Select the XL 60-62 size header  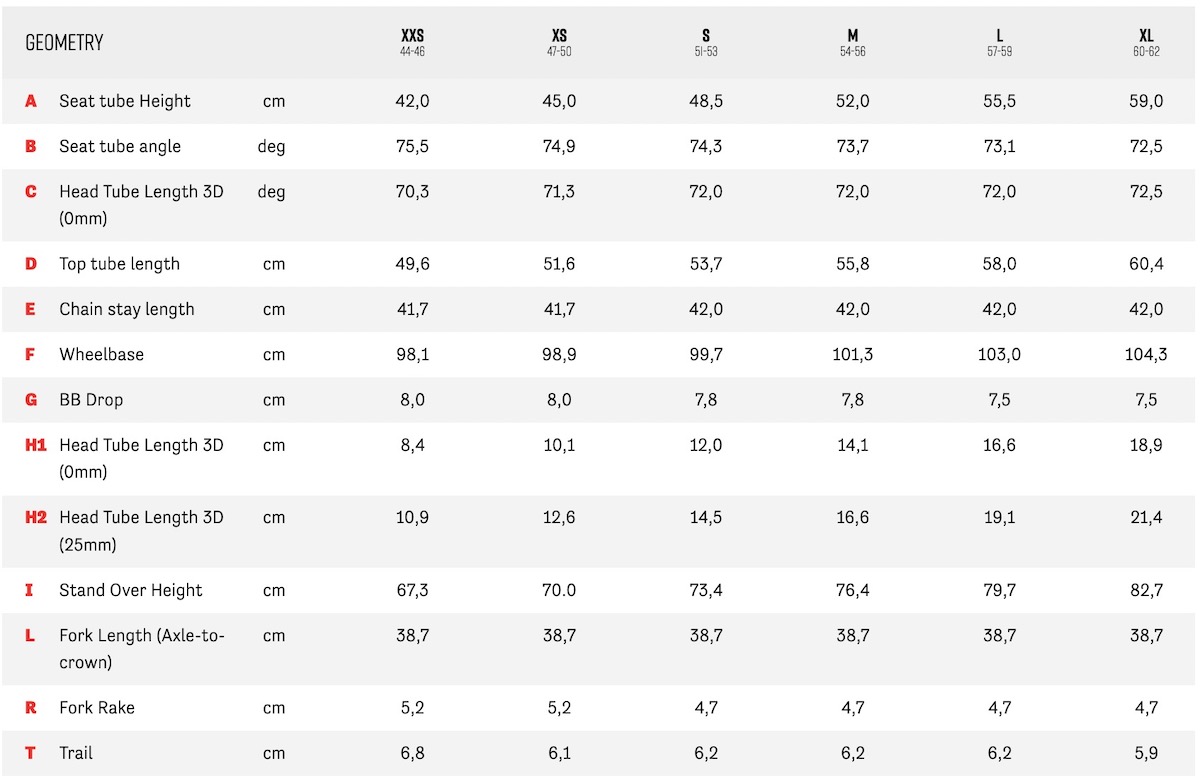pos(1146,42)
